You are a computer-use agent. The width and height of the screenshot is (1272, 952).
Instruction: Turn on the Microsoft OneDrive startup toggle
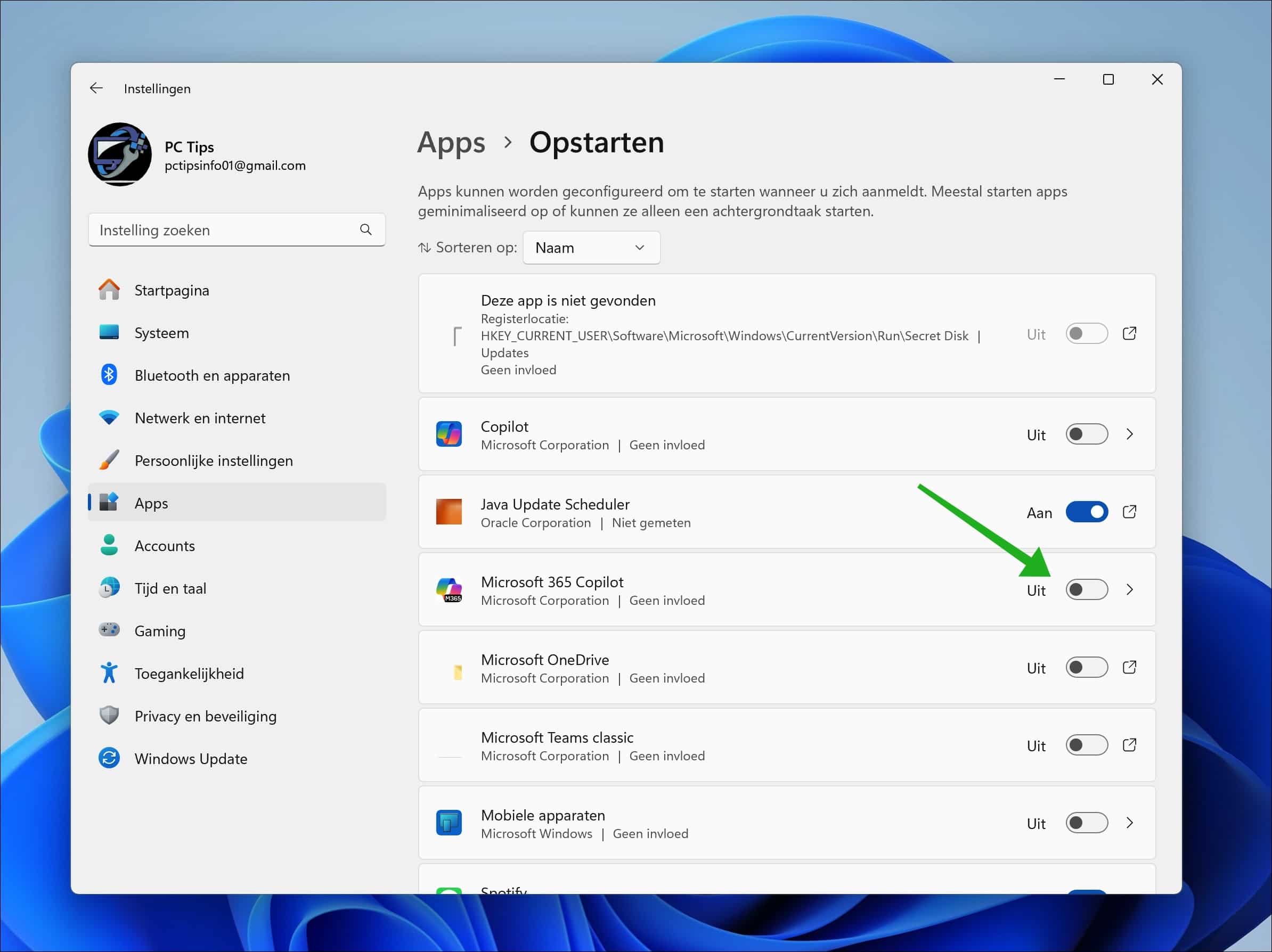click(1086, 667)
